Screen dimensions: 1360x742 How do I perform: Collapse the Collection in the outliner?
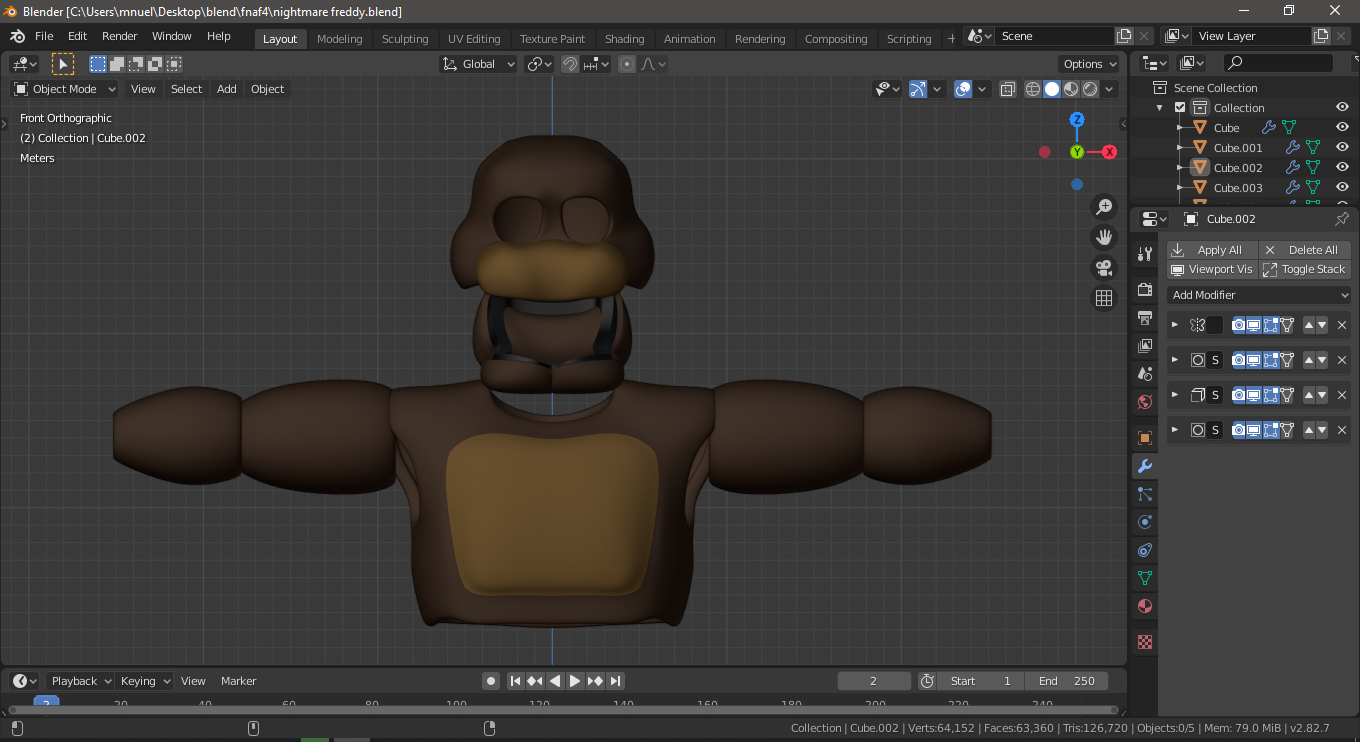pos(1160,108)
